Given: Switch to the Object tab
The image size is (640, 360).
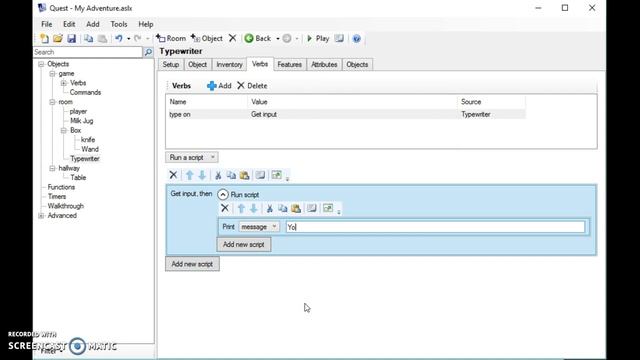Looking at the screenshot, I should click(198, 64).
